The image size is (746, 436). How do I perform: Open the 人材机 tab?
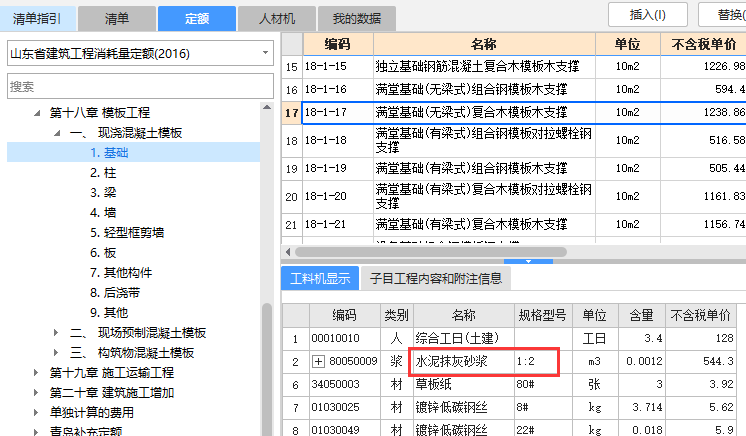(276, 19)
